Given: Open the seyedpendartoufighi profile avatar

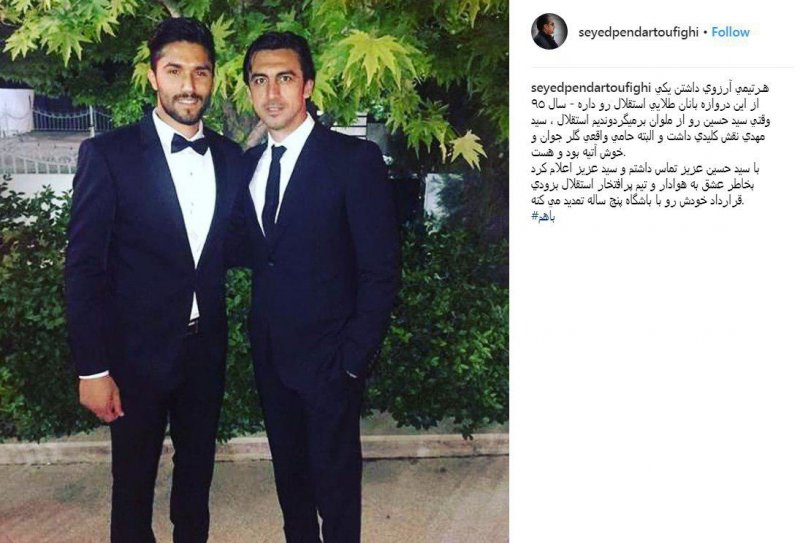Looking at the screenshot, I should (549, 32).
